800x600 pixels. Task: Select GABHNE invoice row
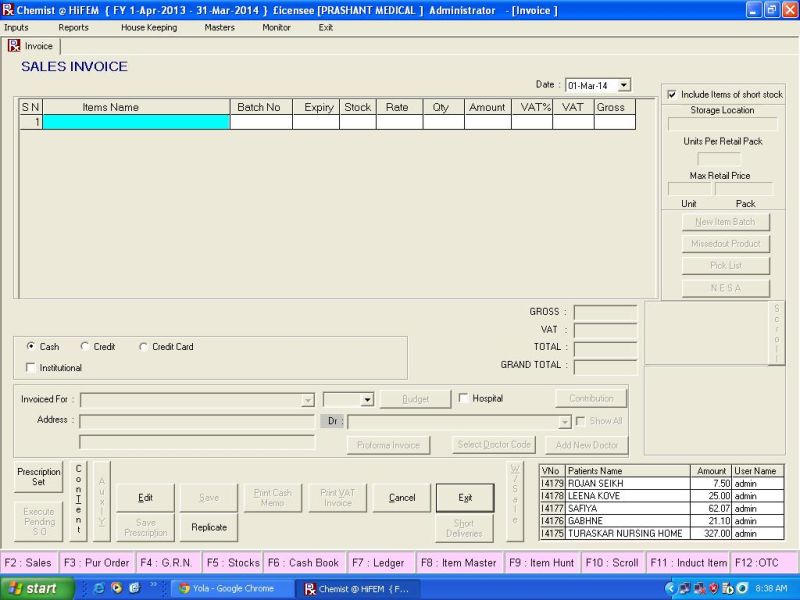click(661, 520)
